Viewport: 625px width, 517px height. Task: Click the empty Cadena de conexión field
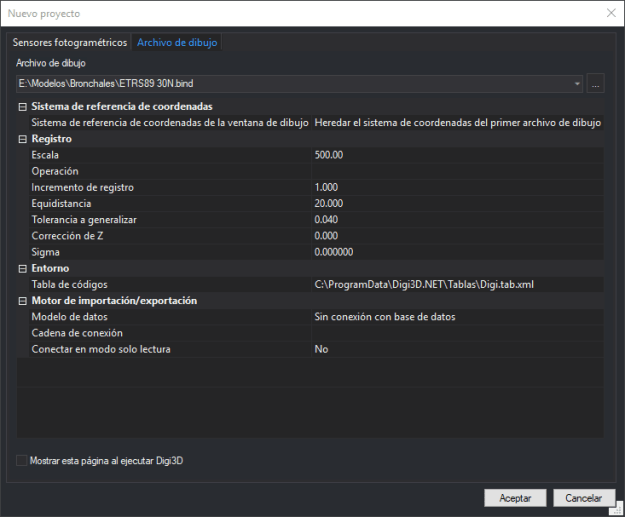456,333
